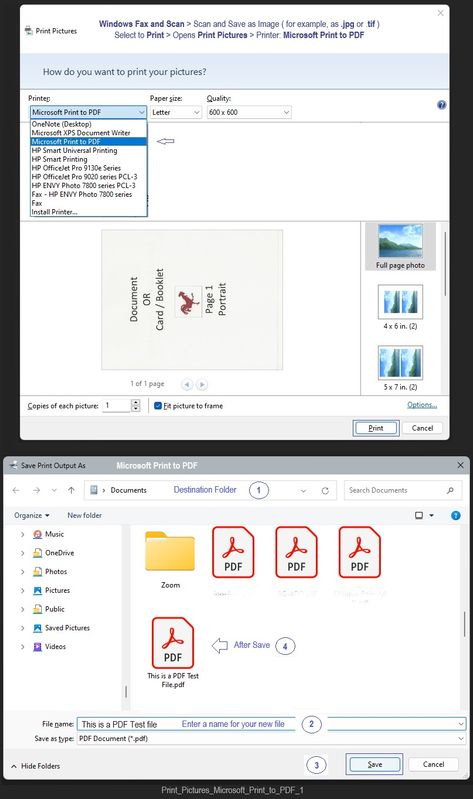Change the view layout icon

click(419, 516)
